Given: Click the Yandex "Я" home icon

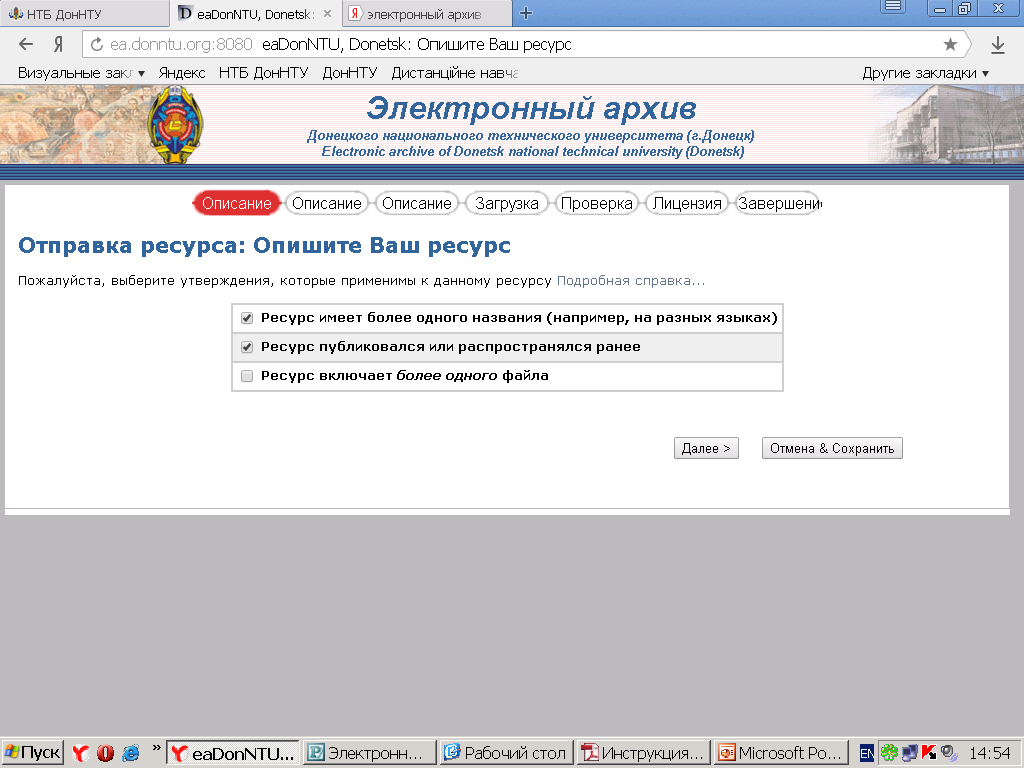Looking at the screenshot, I should pos(59,44).
